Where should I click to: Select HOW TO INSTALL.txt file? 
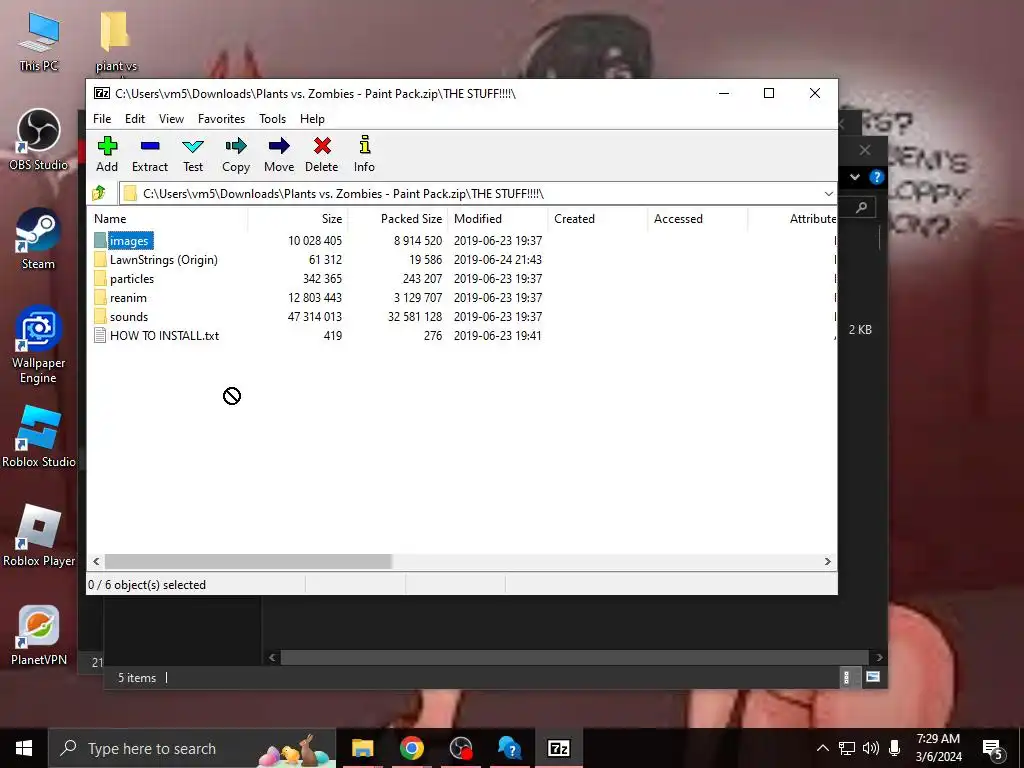point(164,336)
